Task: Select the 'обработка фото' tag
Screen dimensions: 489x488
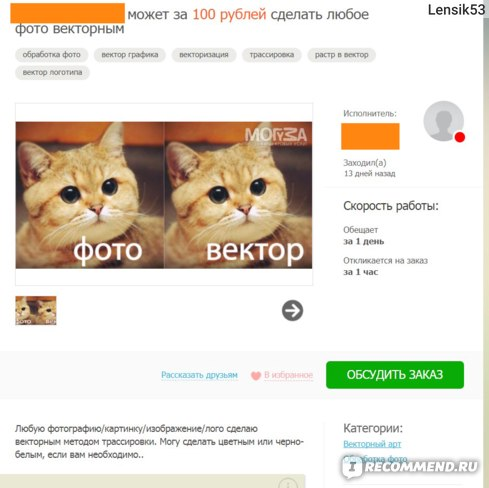Action: 52,55
